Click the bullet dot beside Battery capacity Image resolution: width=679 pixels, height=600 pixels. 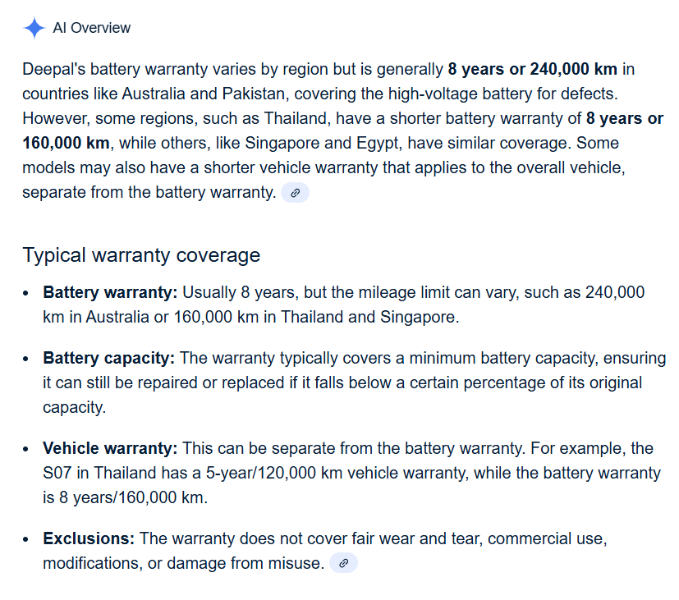click(x=26, y=359)
